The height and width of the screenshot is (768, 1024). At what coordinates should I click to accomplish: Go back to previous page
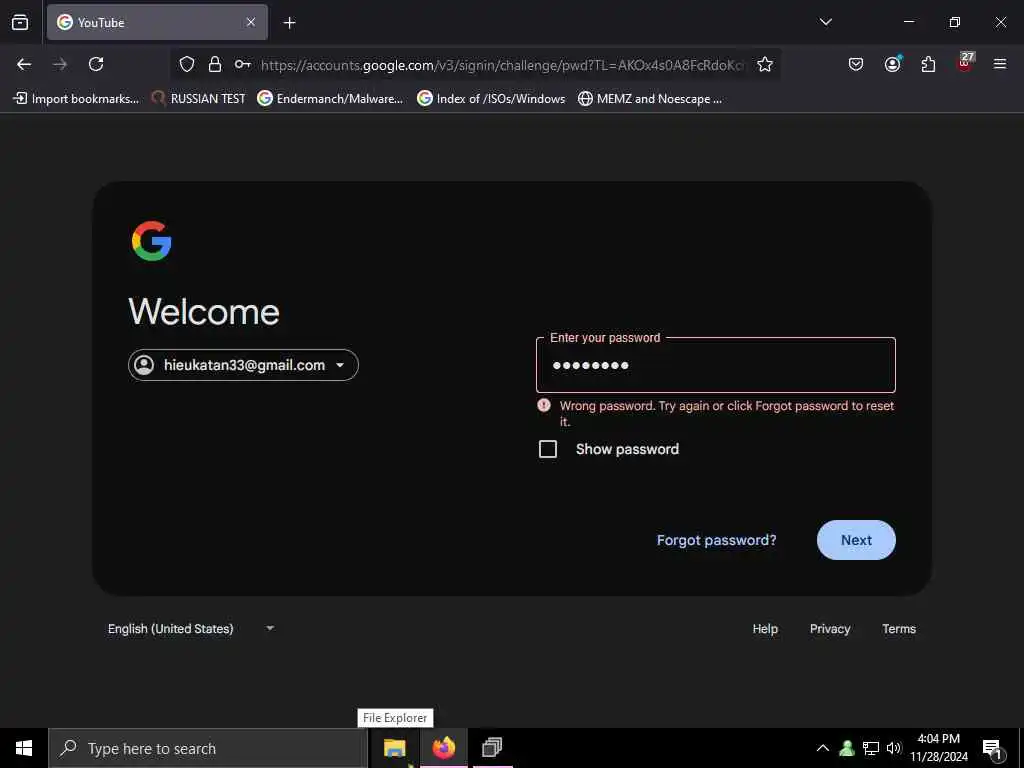point(24,64)
